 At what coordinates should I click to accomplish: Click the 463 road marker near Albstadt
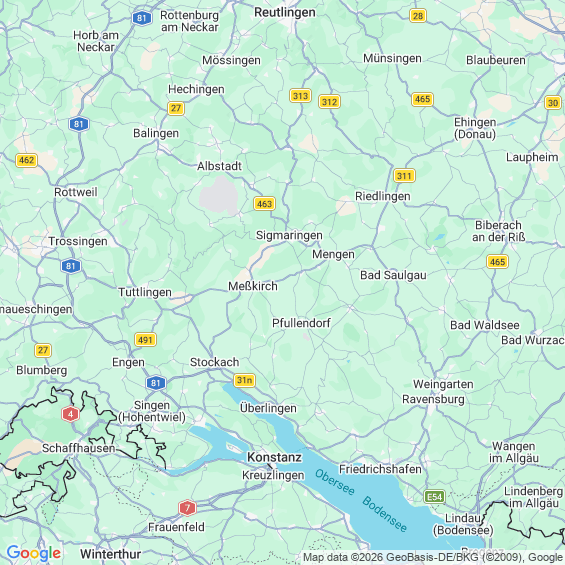pyautogui.click(x=264, y=204)
